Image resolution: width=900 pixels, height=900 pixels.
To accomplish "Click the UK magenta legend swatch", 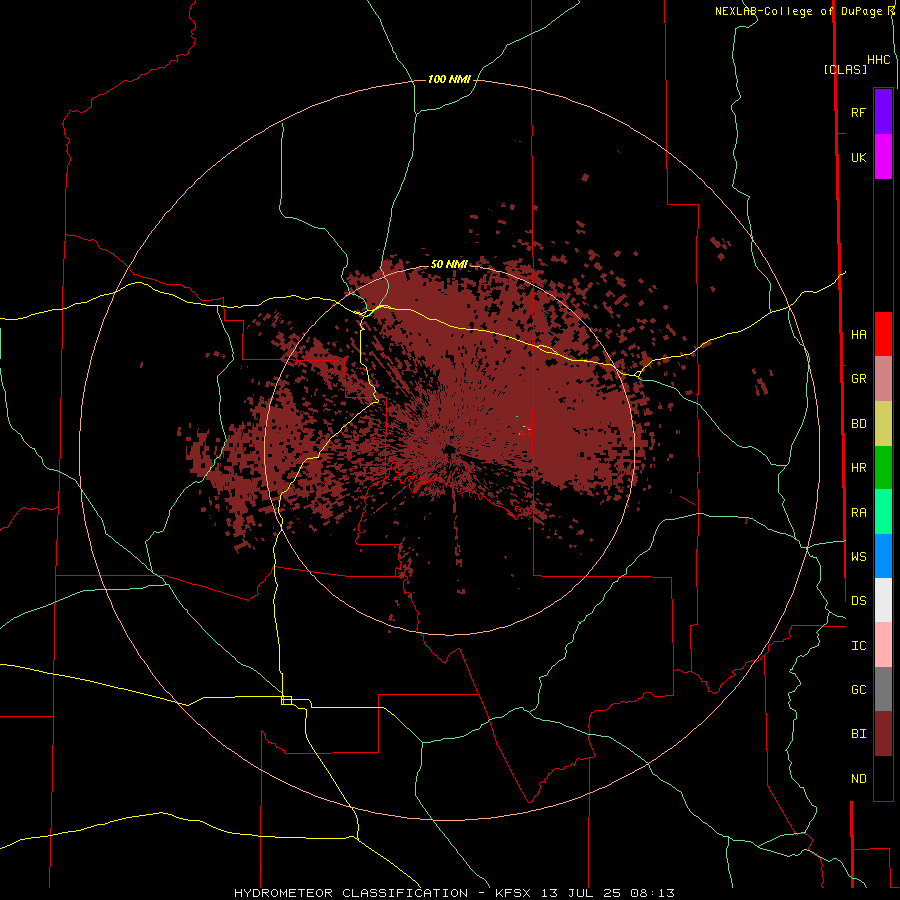I will click(883, 157).
